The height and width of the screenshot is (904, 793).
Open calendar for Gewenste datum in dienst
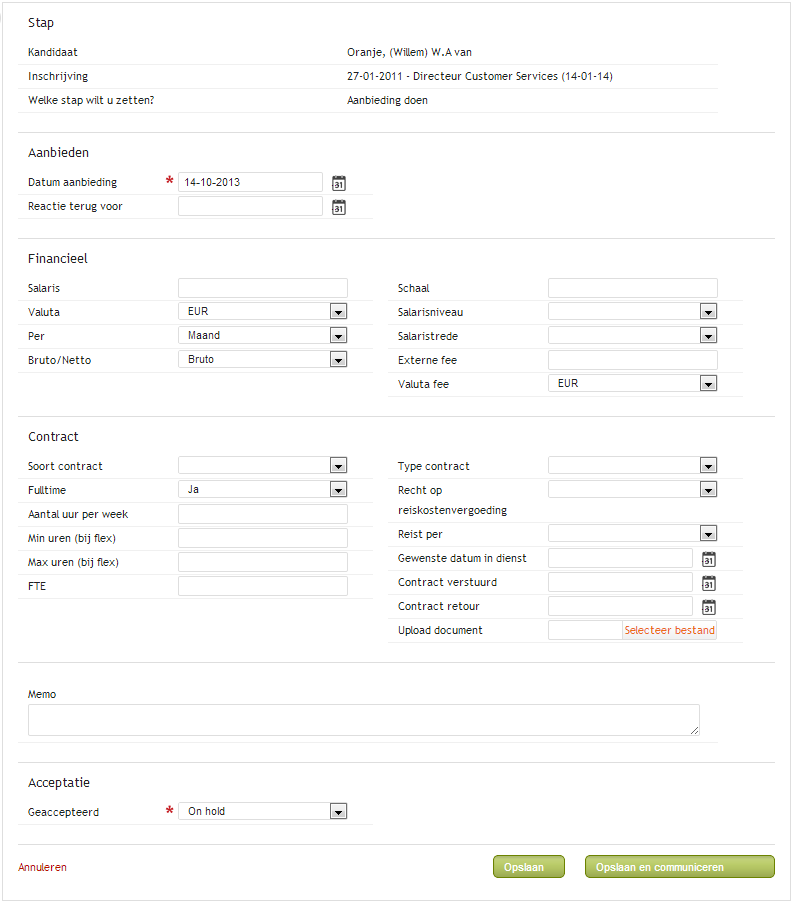pyautogui.click(x=708, y=559)
